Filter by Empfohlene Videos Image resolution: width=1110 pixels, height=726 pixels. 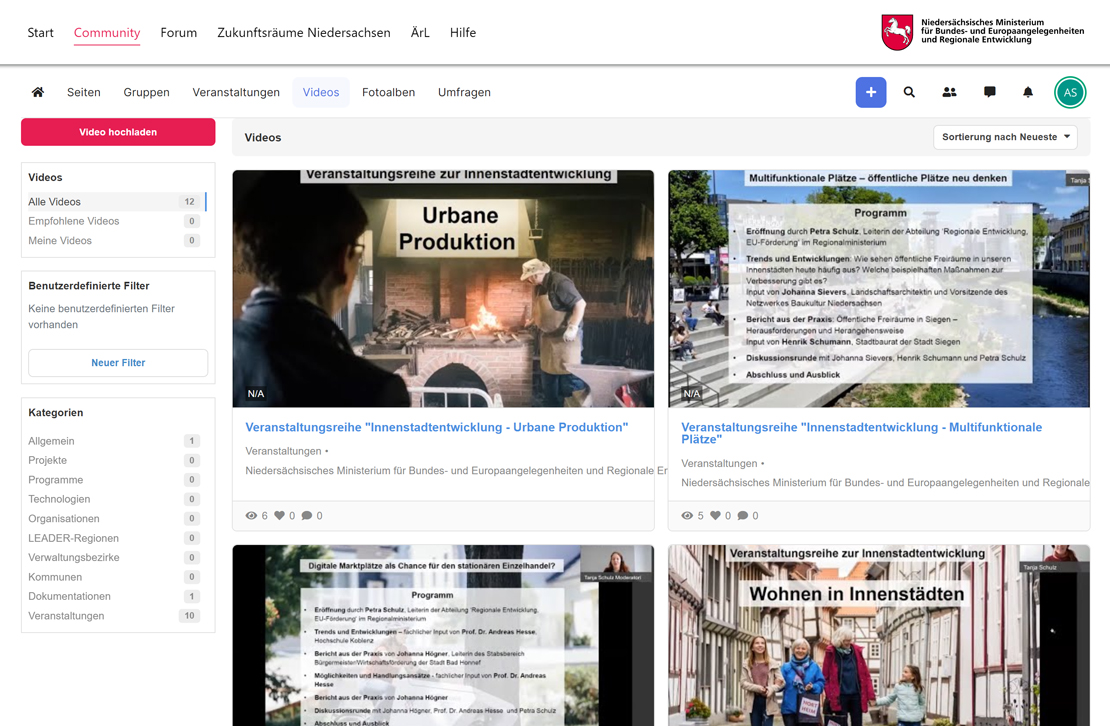pyautogui.click(x=74, y=221)
